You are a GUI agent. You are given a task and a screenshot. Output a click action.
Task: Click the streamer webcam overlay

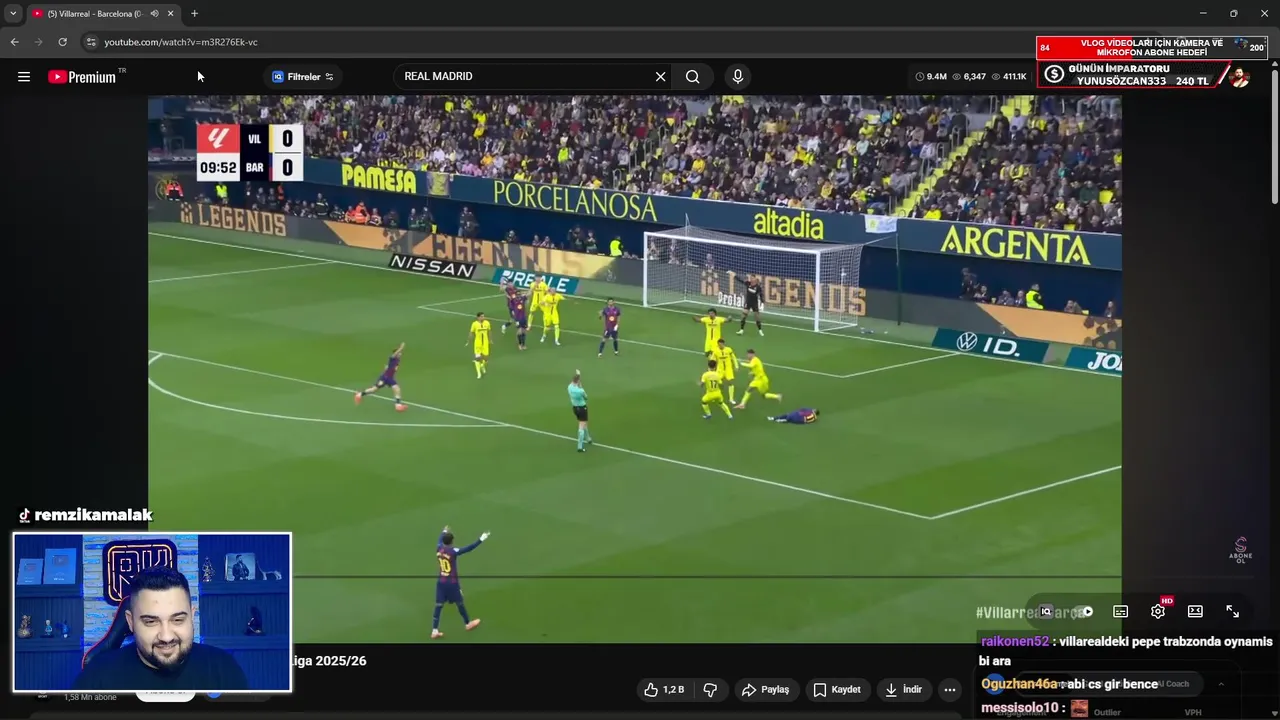(x=152, y=612)
